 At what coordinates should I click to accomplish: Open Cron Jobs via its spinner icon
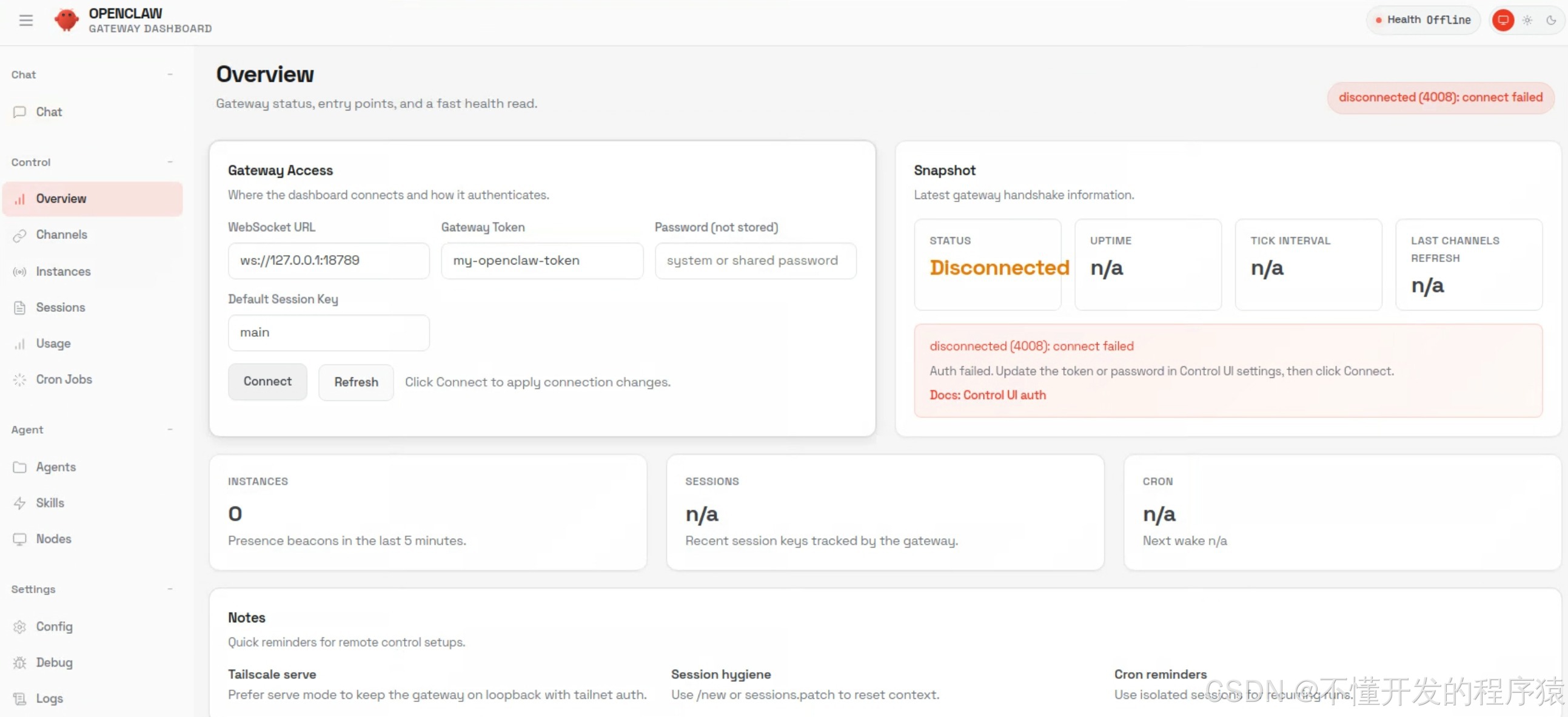pos(19,380)
